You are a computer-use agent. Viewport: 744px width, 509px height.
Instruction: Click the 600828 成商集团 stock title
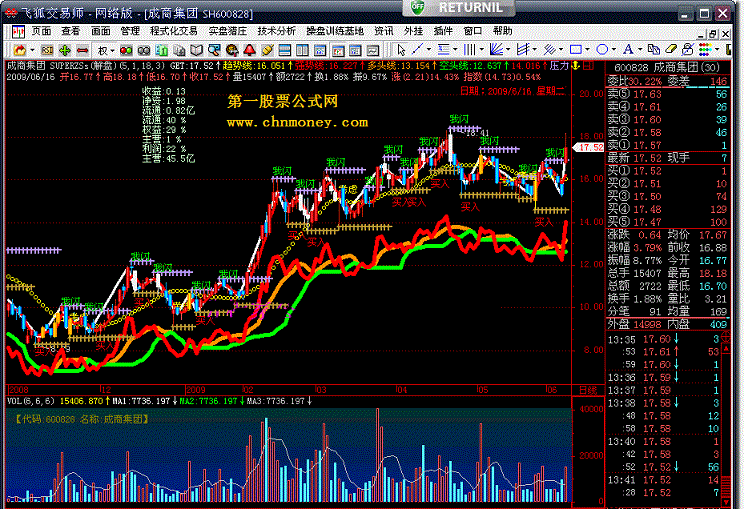tap(667, 67)
